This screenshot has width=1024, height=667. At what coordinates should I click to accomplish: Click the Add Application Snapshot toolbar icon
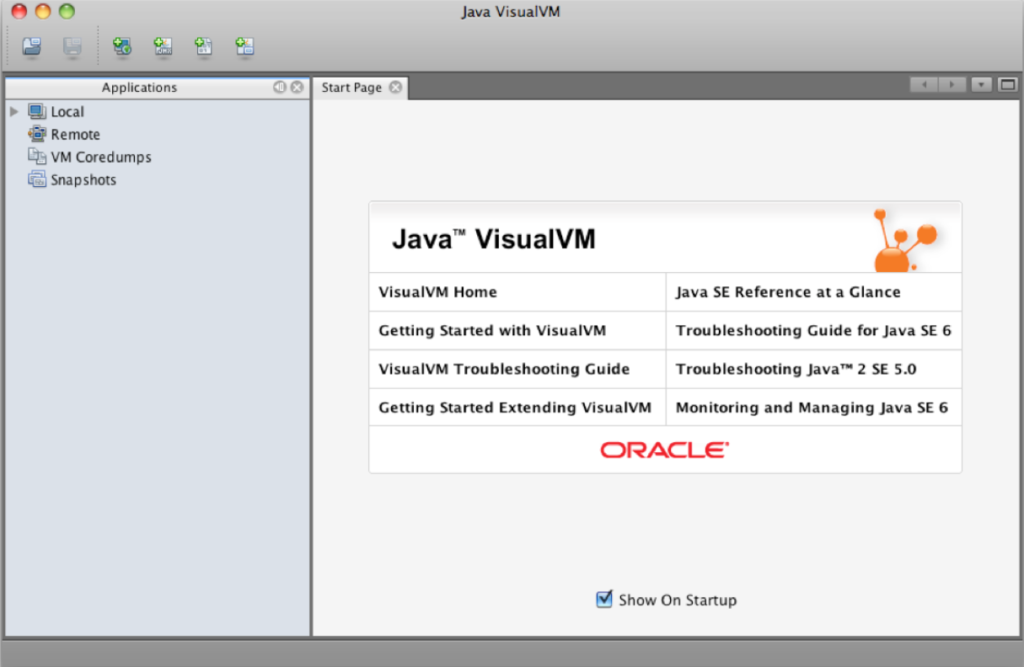(245, 46)
